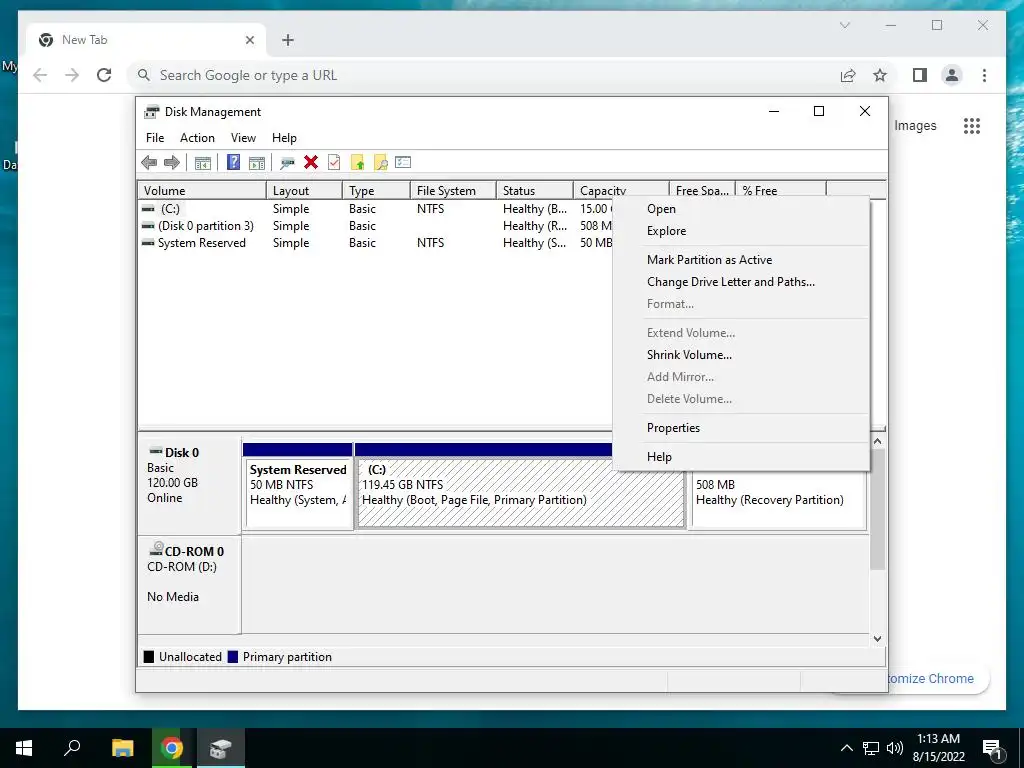Sort by the Layout column header
Viewport: 1024px width, 768px height.
click(x=304, y=191)
